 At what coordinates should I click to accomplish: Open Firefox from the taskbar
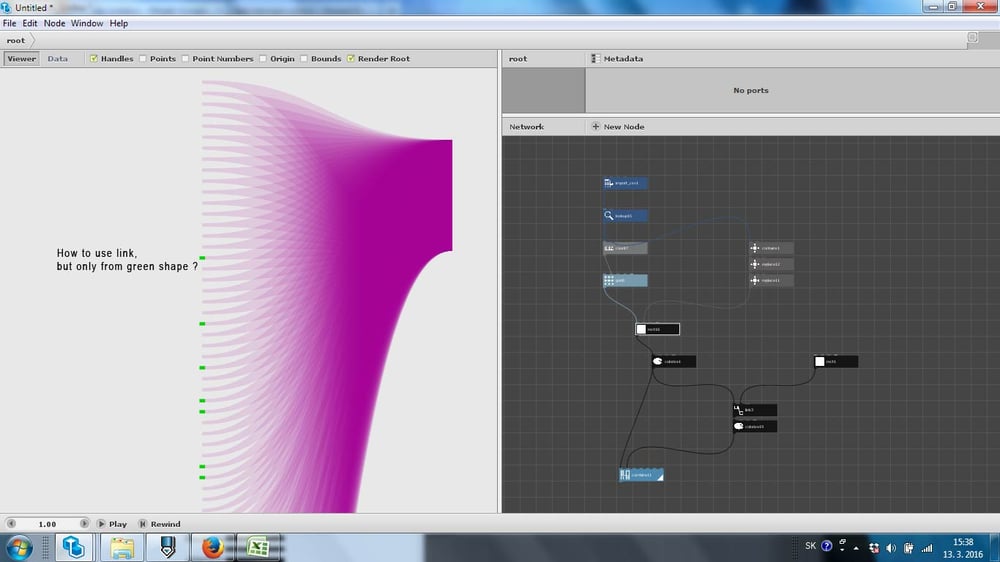pos(212,547)
